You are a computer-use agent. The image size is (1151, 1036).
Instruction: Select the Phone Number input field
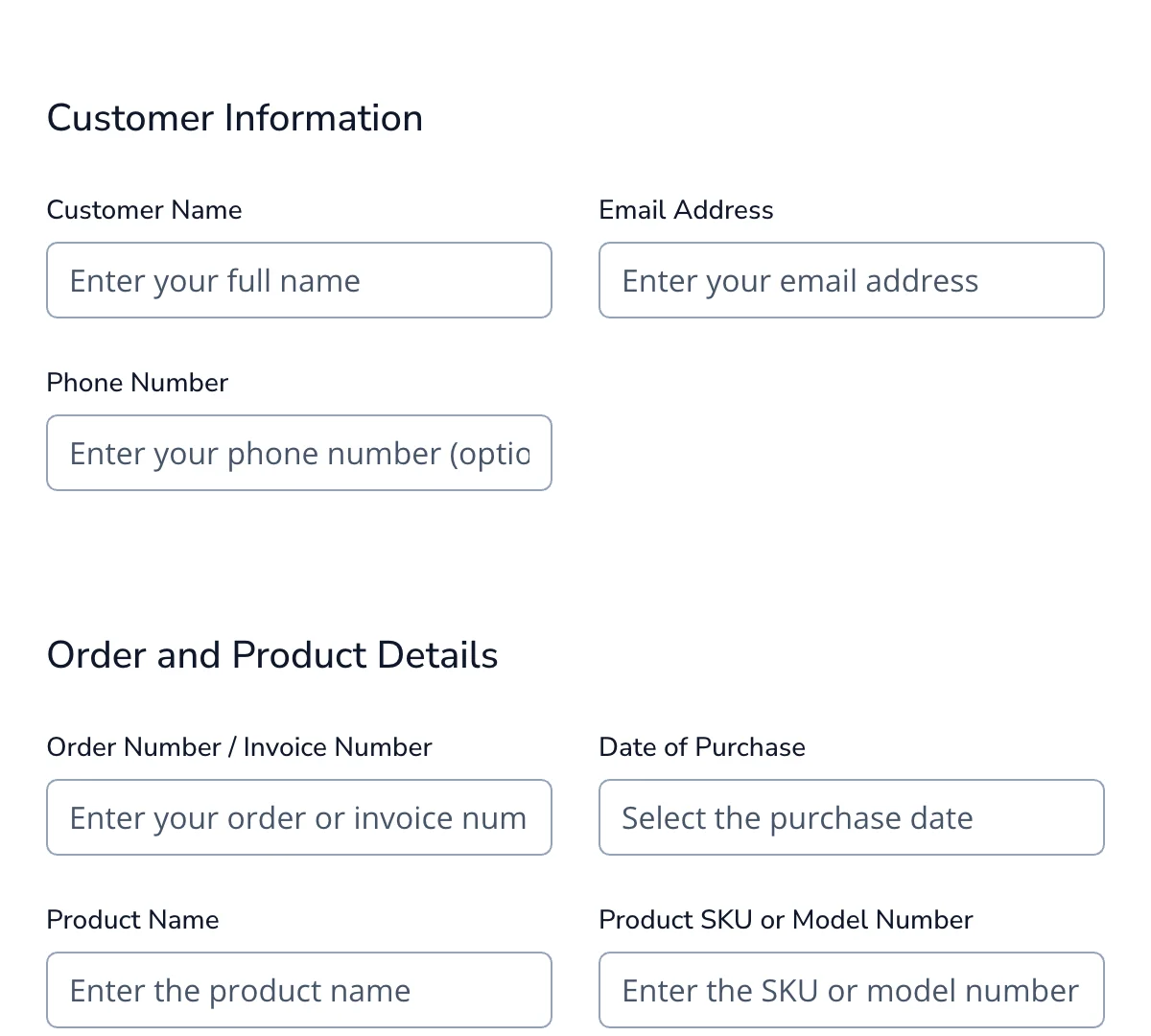(298, 453)
